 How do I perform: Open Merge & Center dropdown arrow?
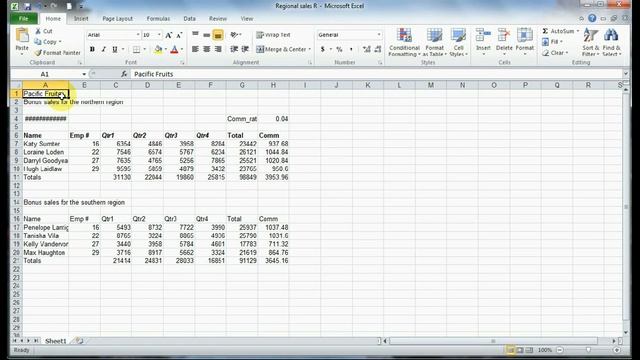[310, 49]
